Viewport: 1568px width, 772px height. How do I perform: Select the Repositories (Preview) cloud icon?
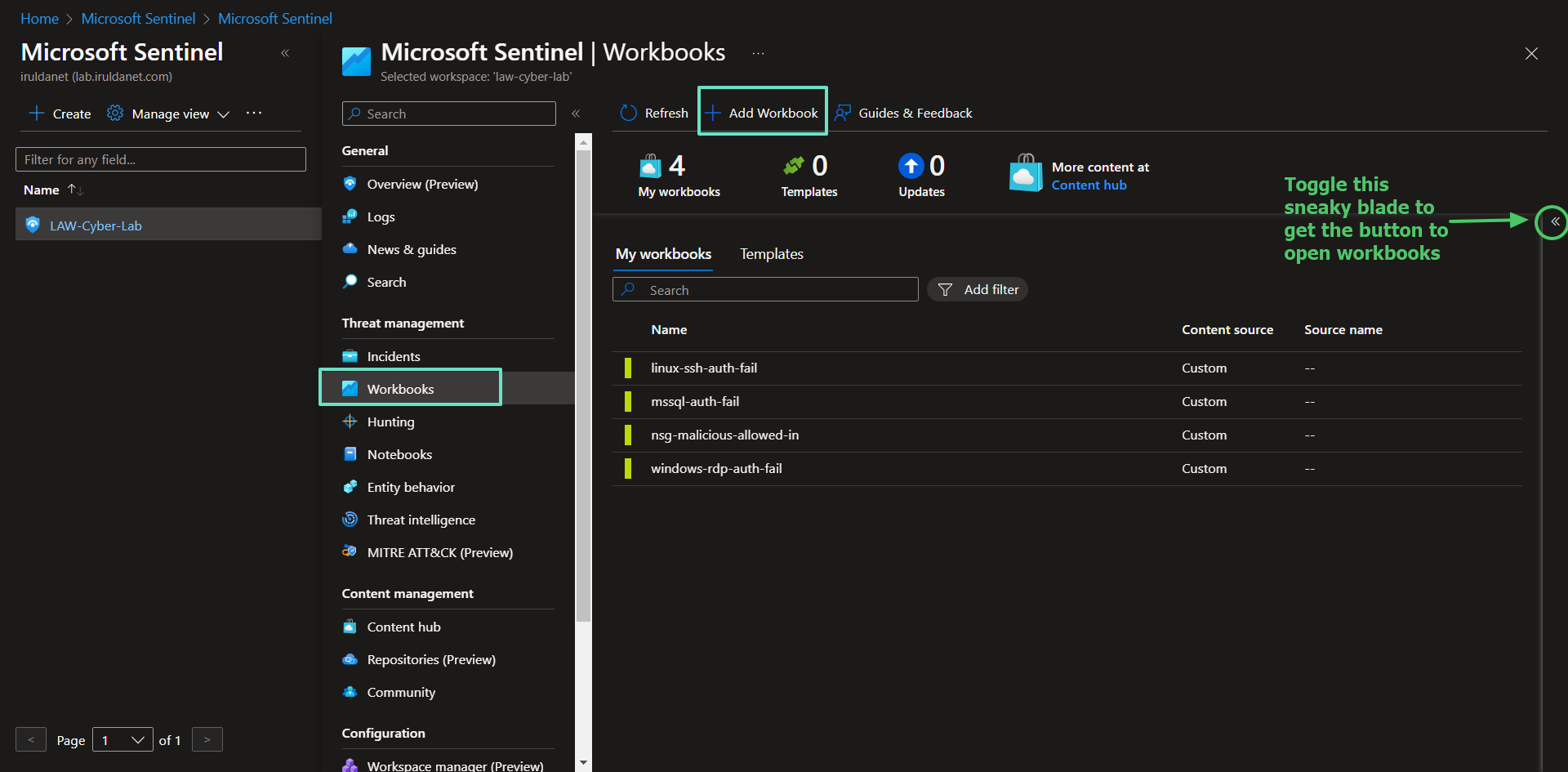tap(350, 659)
